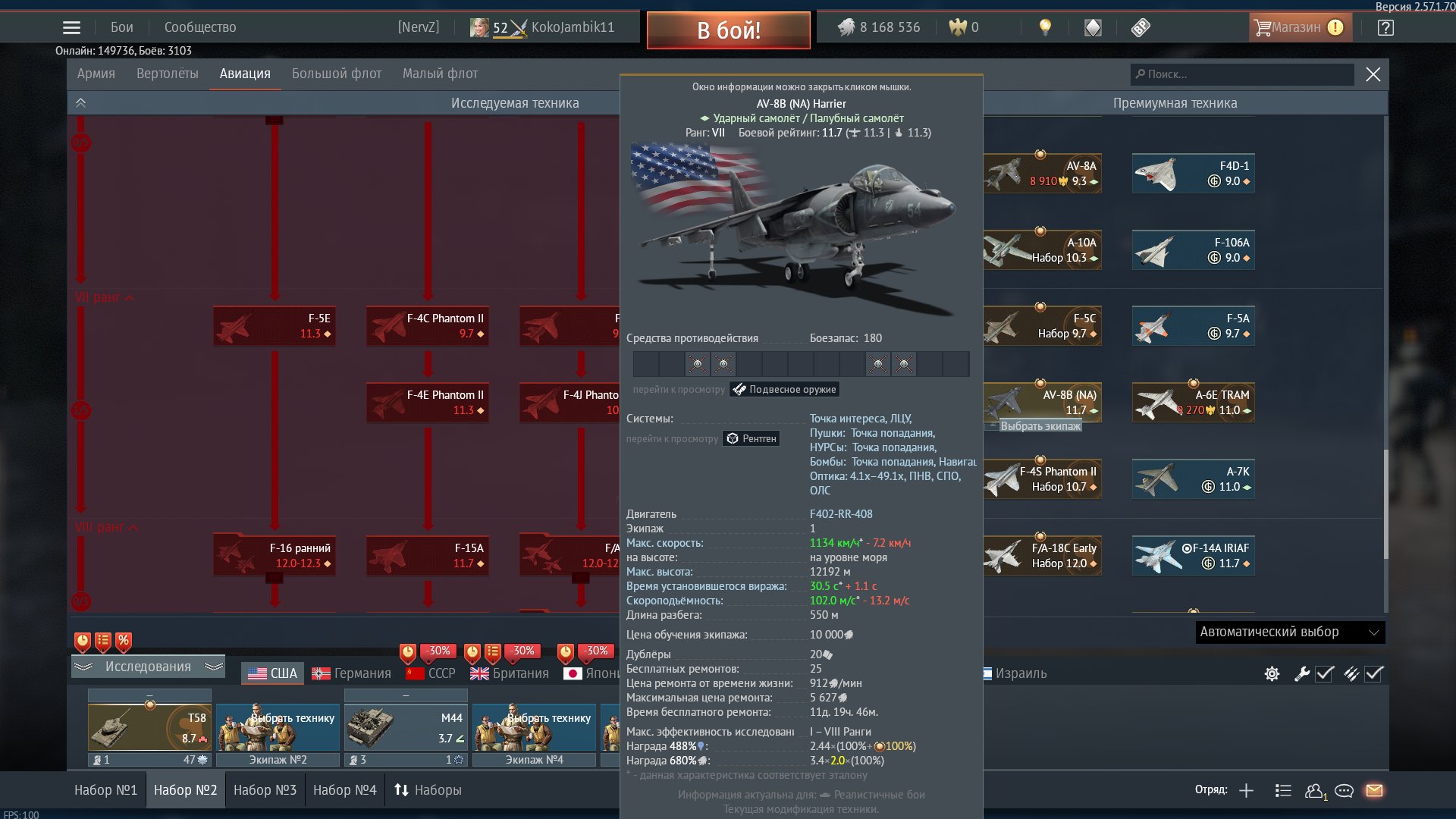Click the list badge above Исследования

[x=103, y=642]
